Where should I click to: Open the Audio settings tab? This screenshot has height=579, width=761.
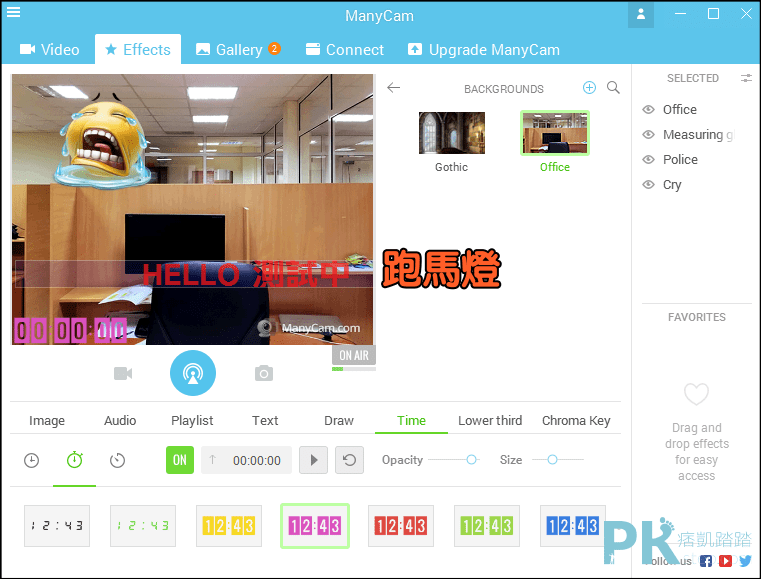click(120, 420)
